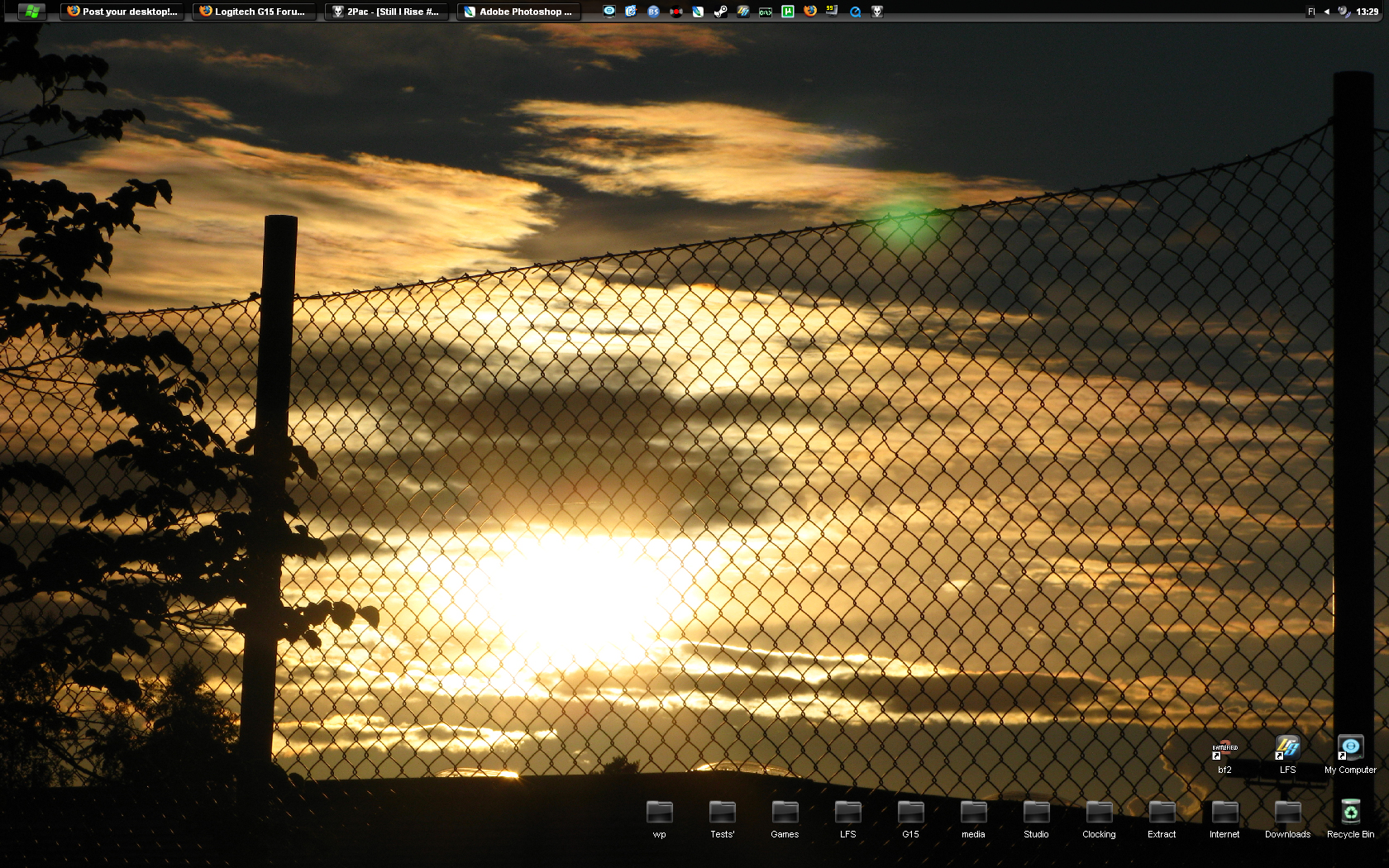Select the LFS desktop folder
Image resolution: width=1389 pixels, height=868 pixels.
[x=848, y=819]
